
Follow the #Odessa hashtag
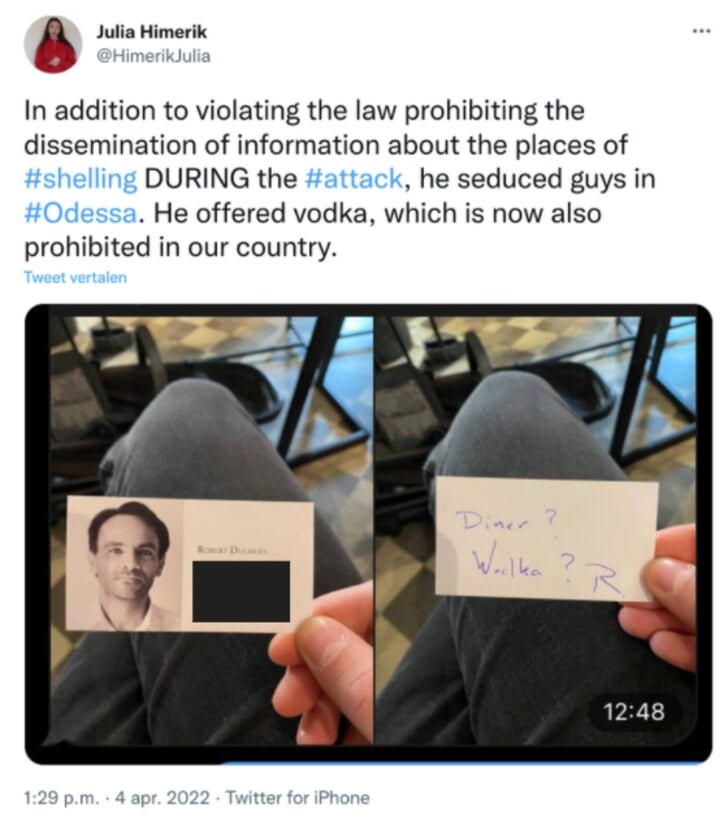click(81, 213)
